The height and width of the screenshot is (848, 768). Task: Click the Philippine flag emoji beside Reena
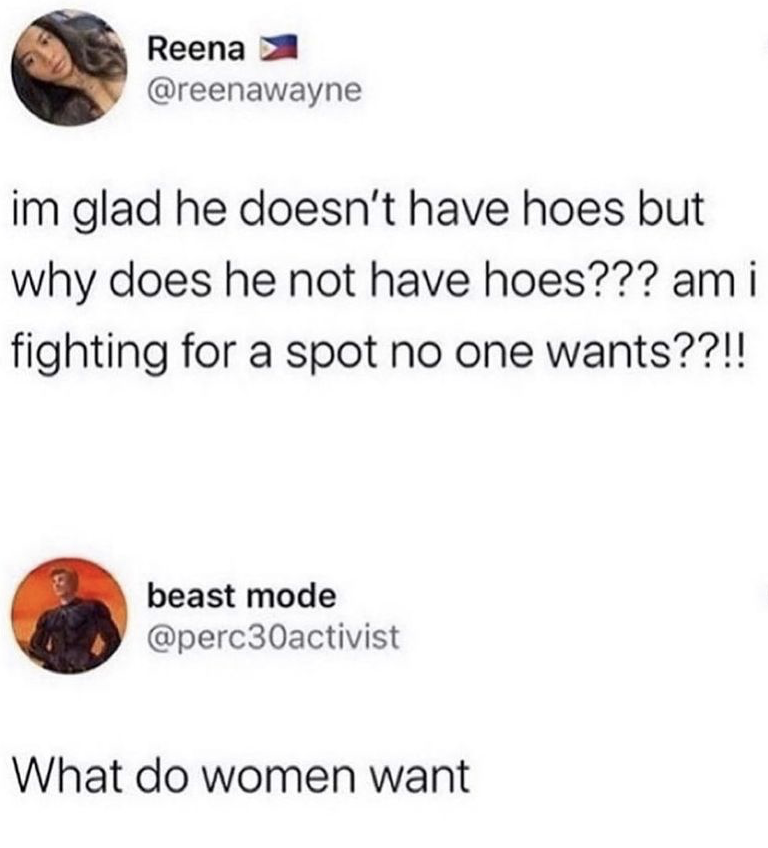click(x=280, y=50)
